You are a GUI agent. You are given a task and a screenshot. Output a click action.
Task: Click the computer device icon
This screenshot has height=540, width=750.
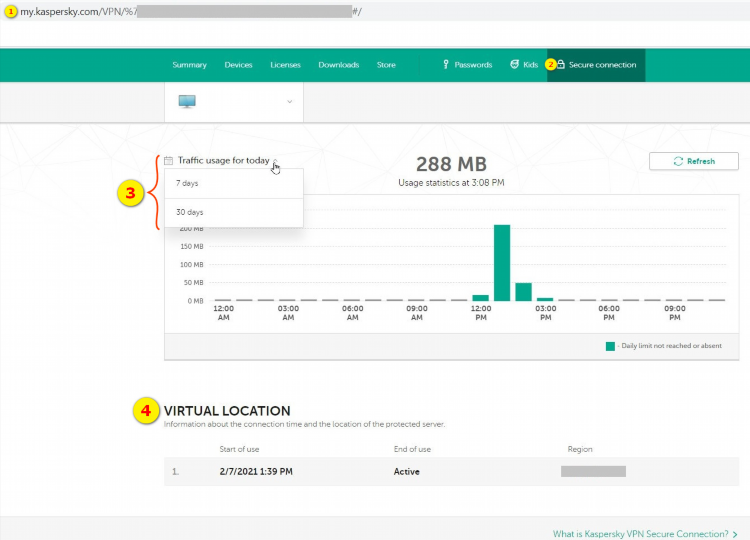[187, 101]
